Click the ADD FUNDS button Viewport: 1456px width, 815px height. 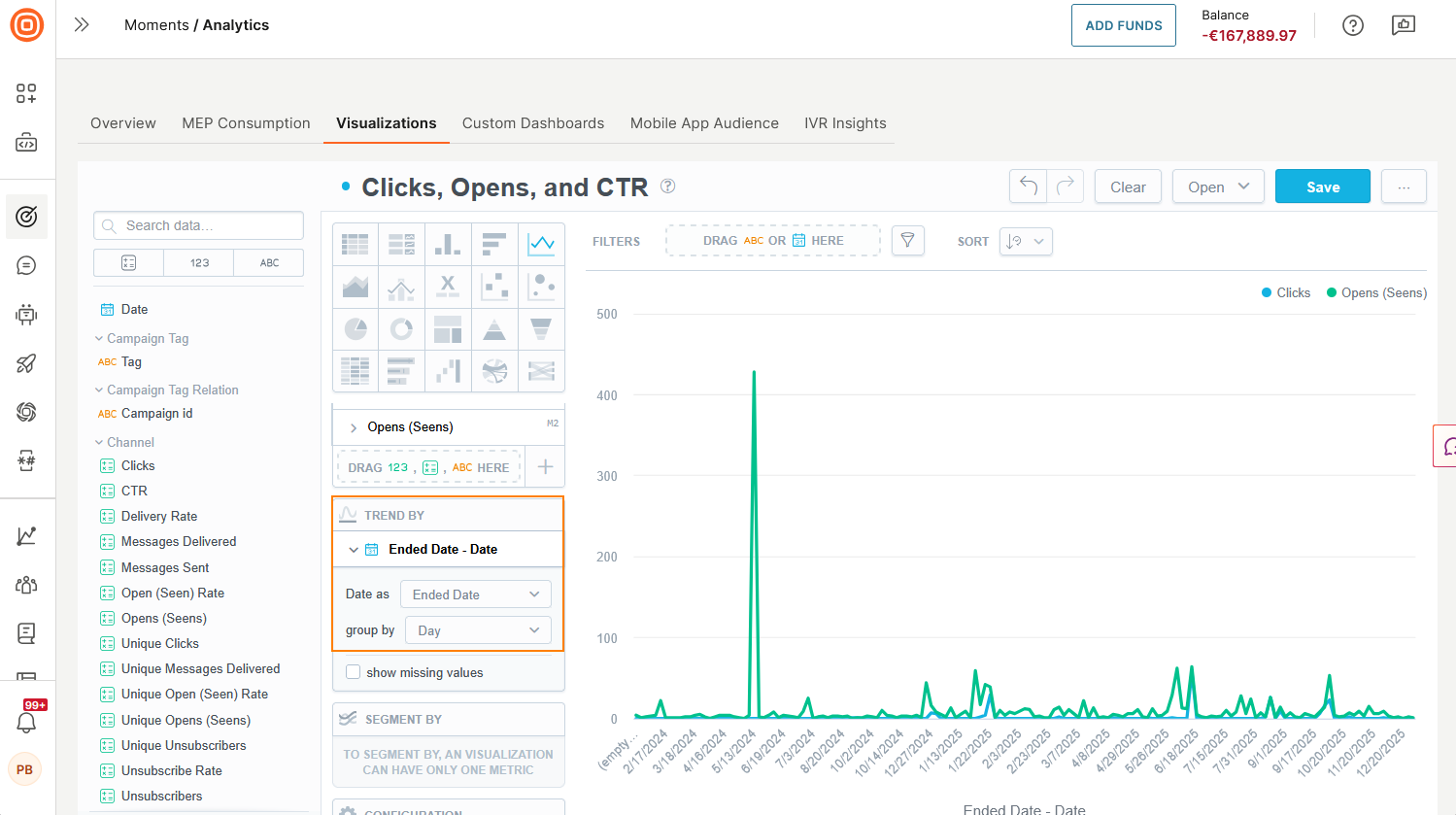pos(1123,25)
